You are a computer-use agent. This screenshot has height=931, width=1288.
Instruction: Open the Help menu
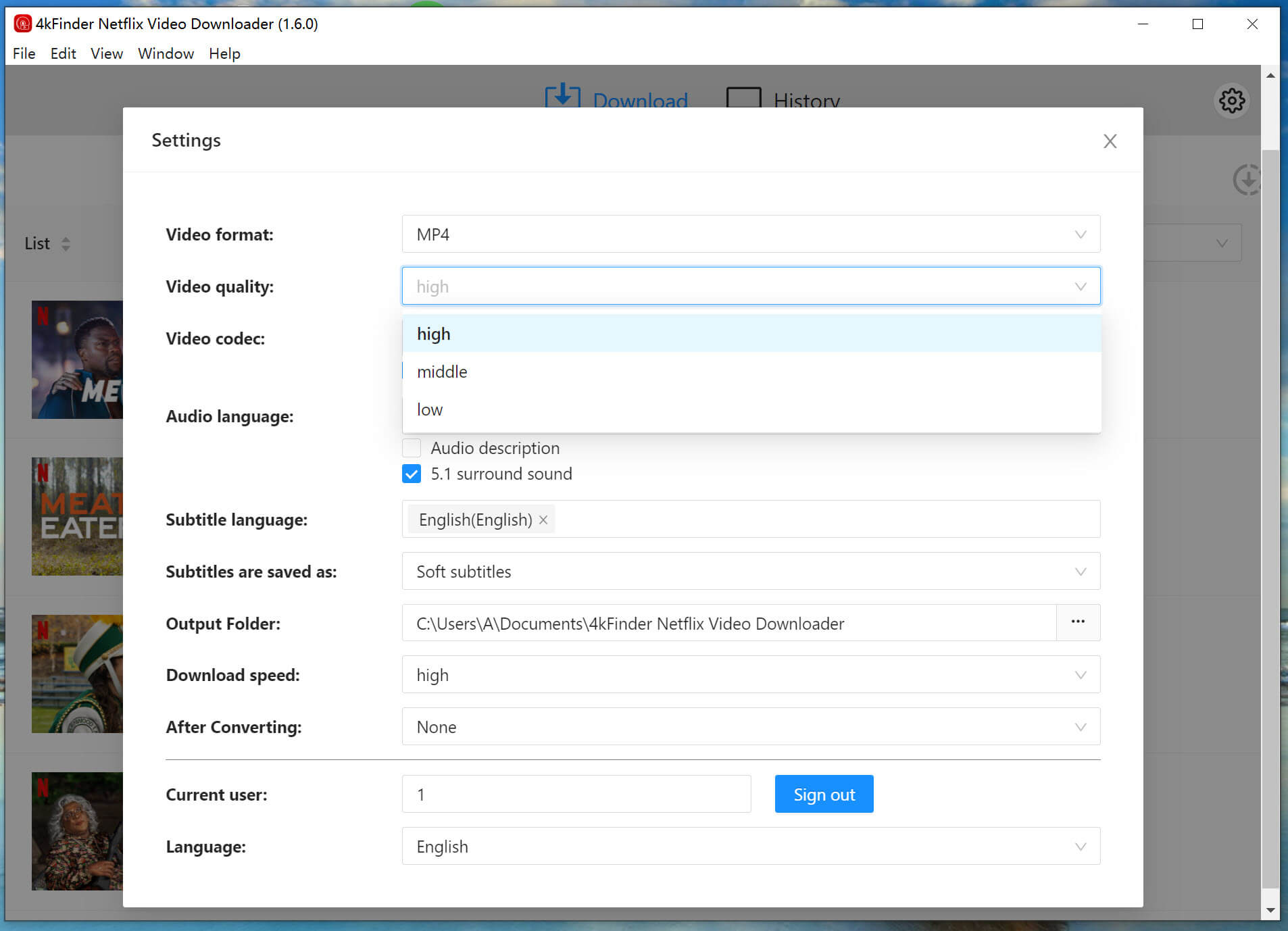pyautogui.click(x=224, y=53)
